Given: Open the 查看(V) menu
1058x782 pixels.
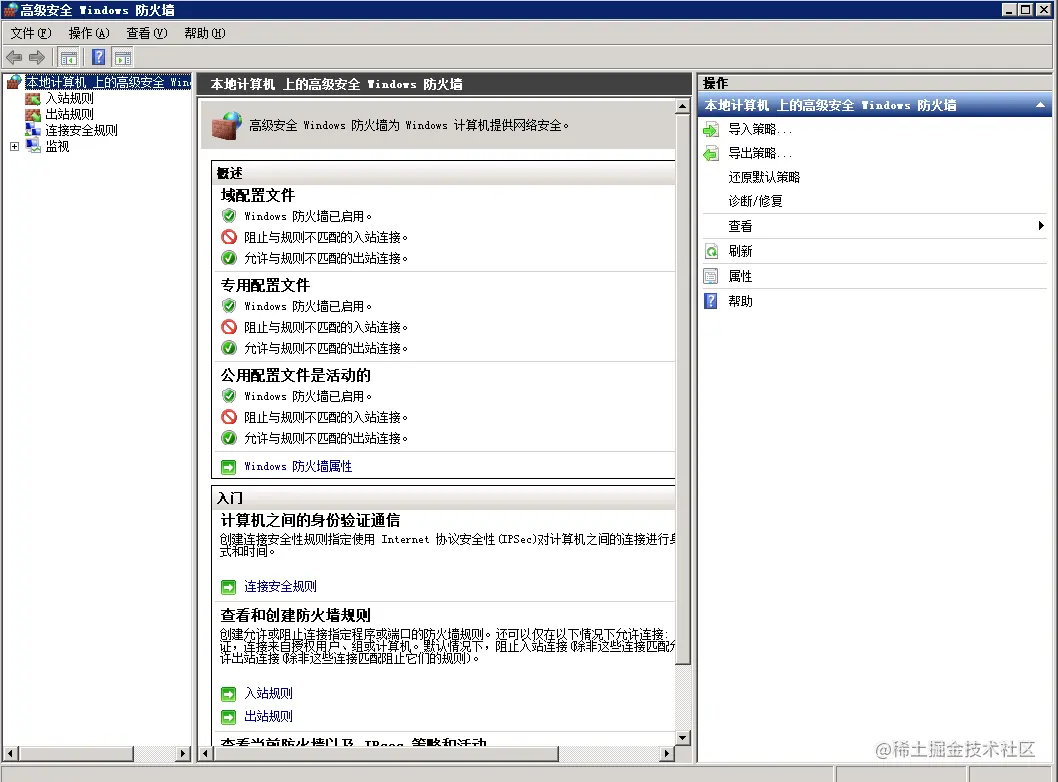Looking at the screenshot, I should (146, 33).
